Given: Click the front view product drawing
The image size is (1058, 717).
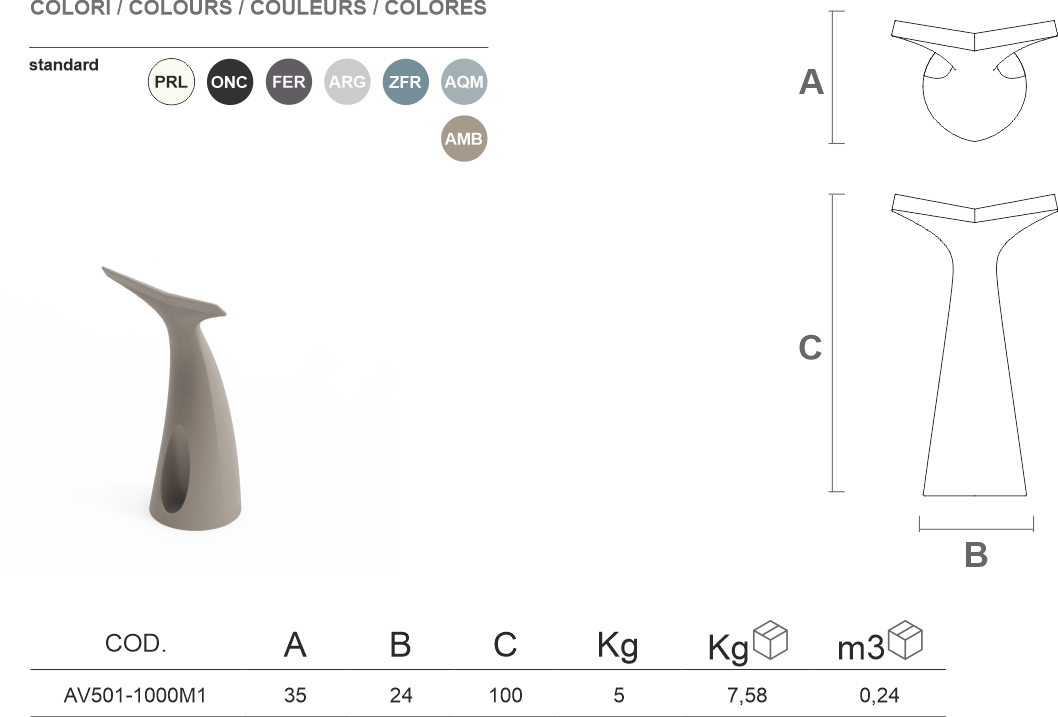Looking at the screenshot, I should pyautogui.click(x=973, y=345).
